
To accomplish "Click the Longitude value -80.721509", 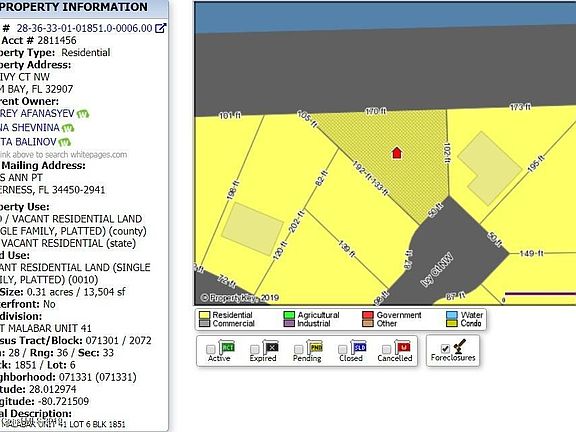I will 63,401.
